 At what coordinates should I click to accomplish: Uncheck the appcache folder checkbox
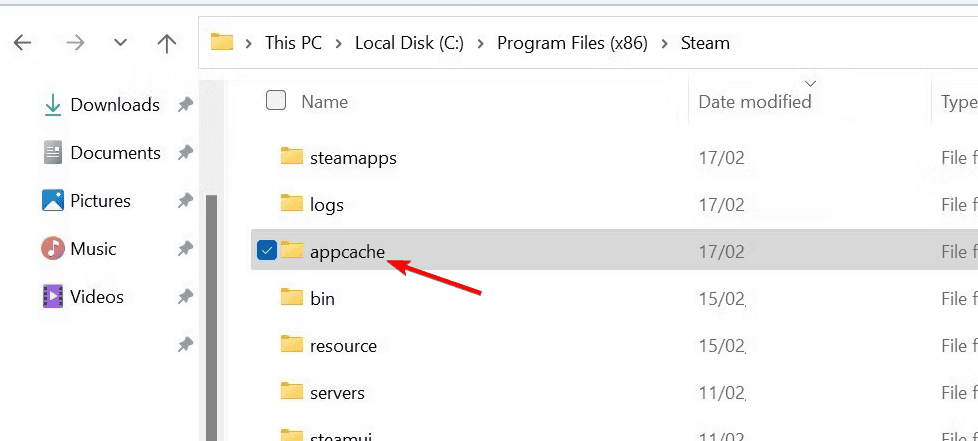pos(267,251)
